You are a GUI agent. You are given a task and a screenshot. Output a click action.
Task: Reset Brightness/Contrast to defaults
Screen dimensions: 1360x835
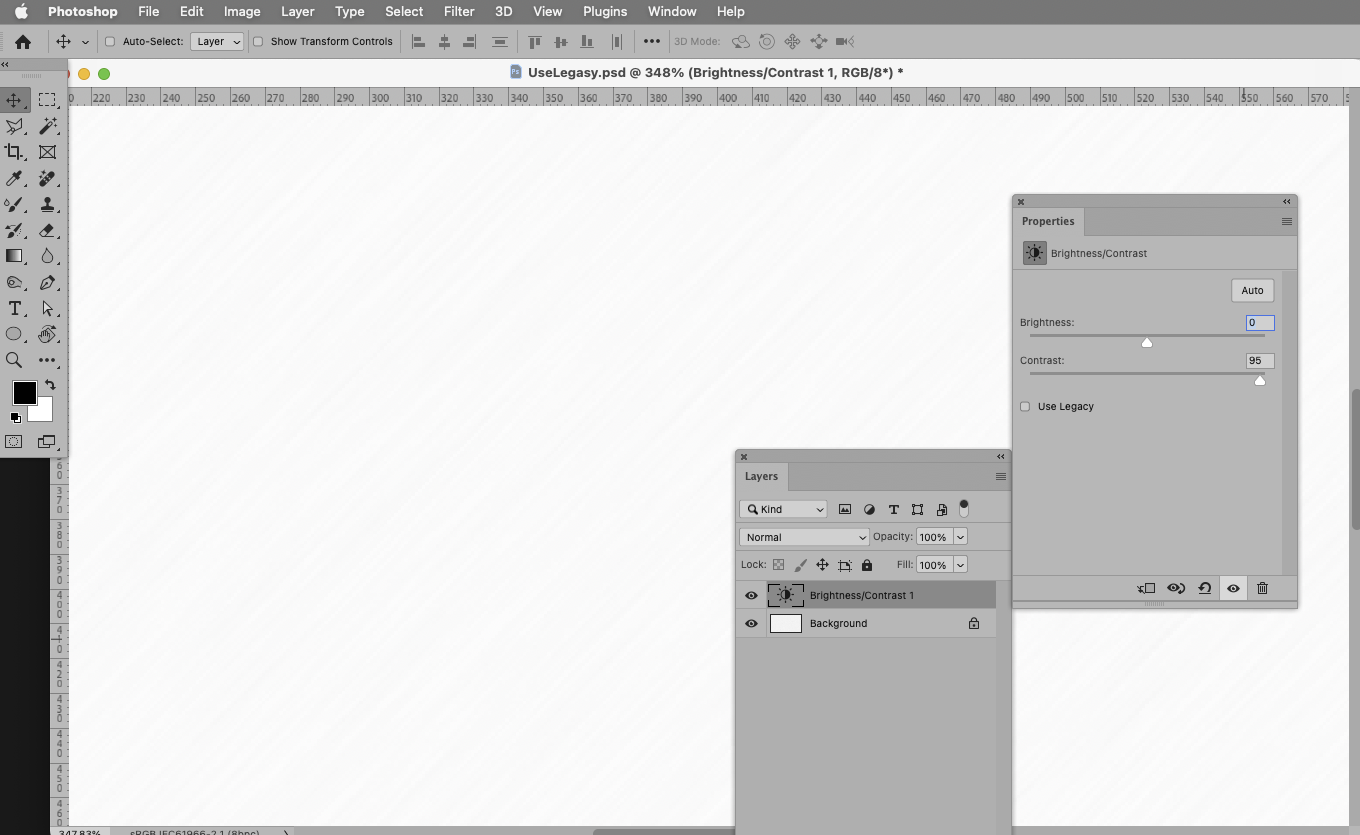(1205, 588)
